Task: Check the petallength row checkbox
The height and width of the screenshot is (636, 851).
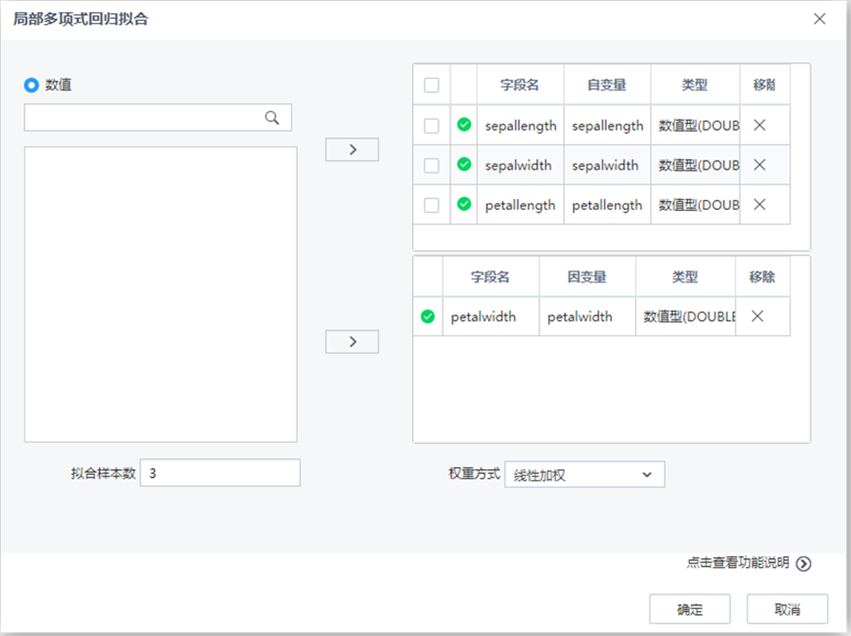Action: 430,205
